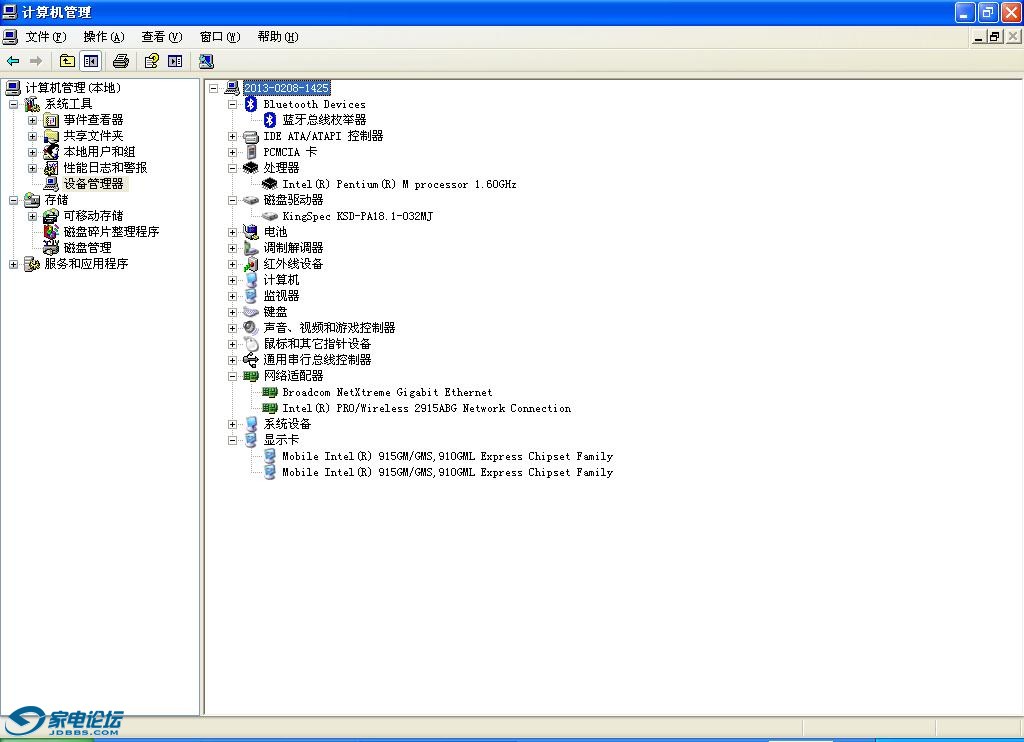Image resolution: width=1024 pixels, height=742 pixels.
Task: Open the 操作(A) menu
Action: [x=104, y=37]
